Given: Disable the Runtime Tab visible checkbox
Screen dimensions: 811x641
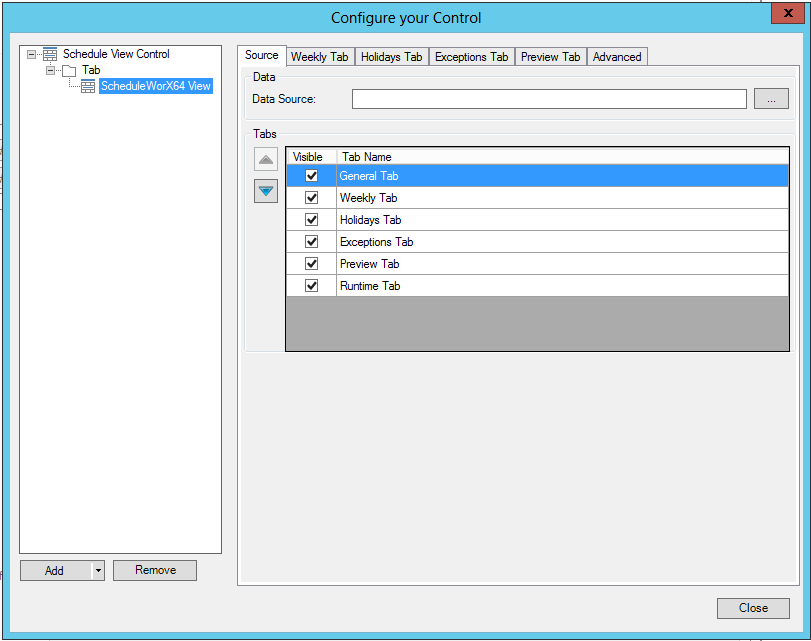Looking at the screenshot, I should [311, 286].
